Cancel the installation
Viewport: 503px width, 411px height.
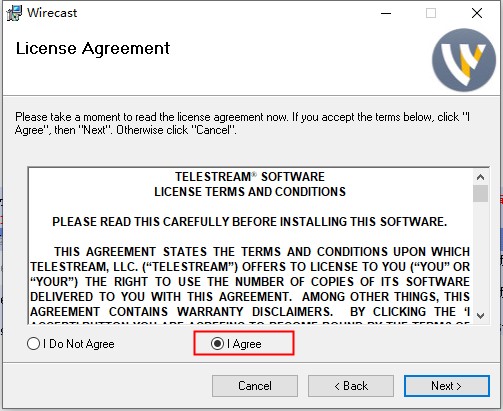tap(255, 386)
